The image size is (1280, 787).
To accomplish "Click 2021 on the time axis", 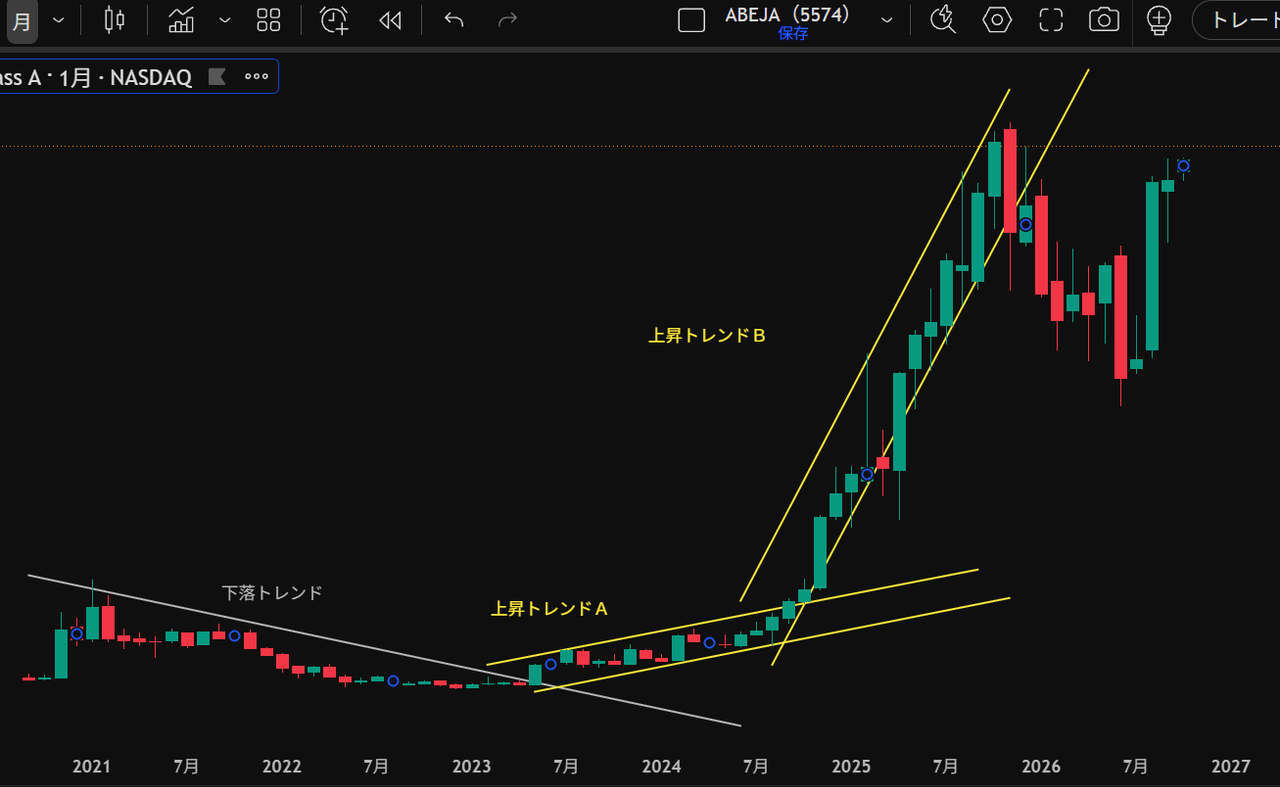I will coord(91,766).
